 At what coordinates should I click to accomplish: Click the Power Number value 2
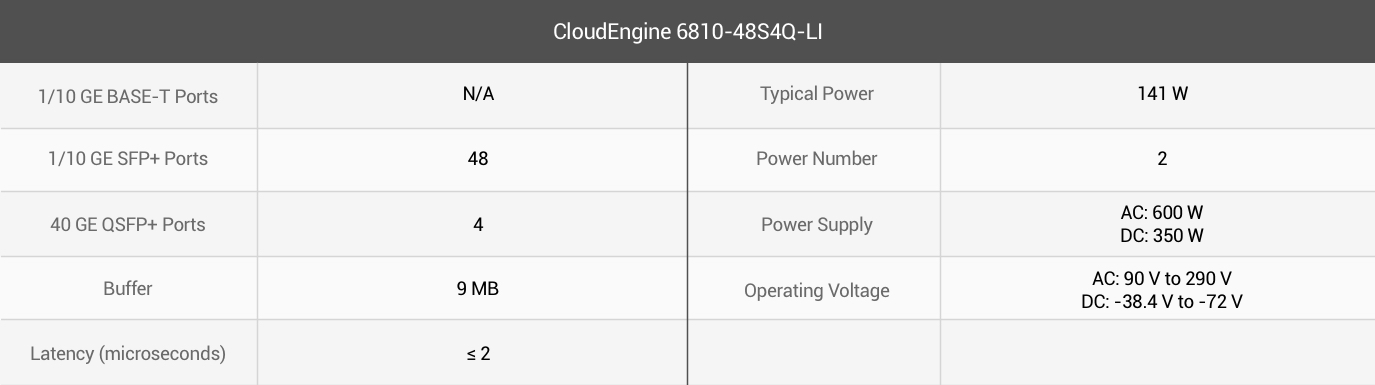click(x=1162, y=158)
